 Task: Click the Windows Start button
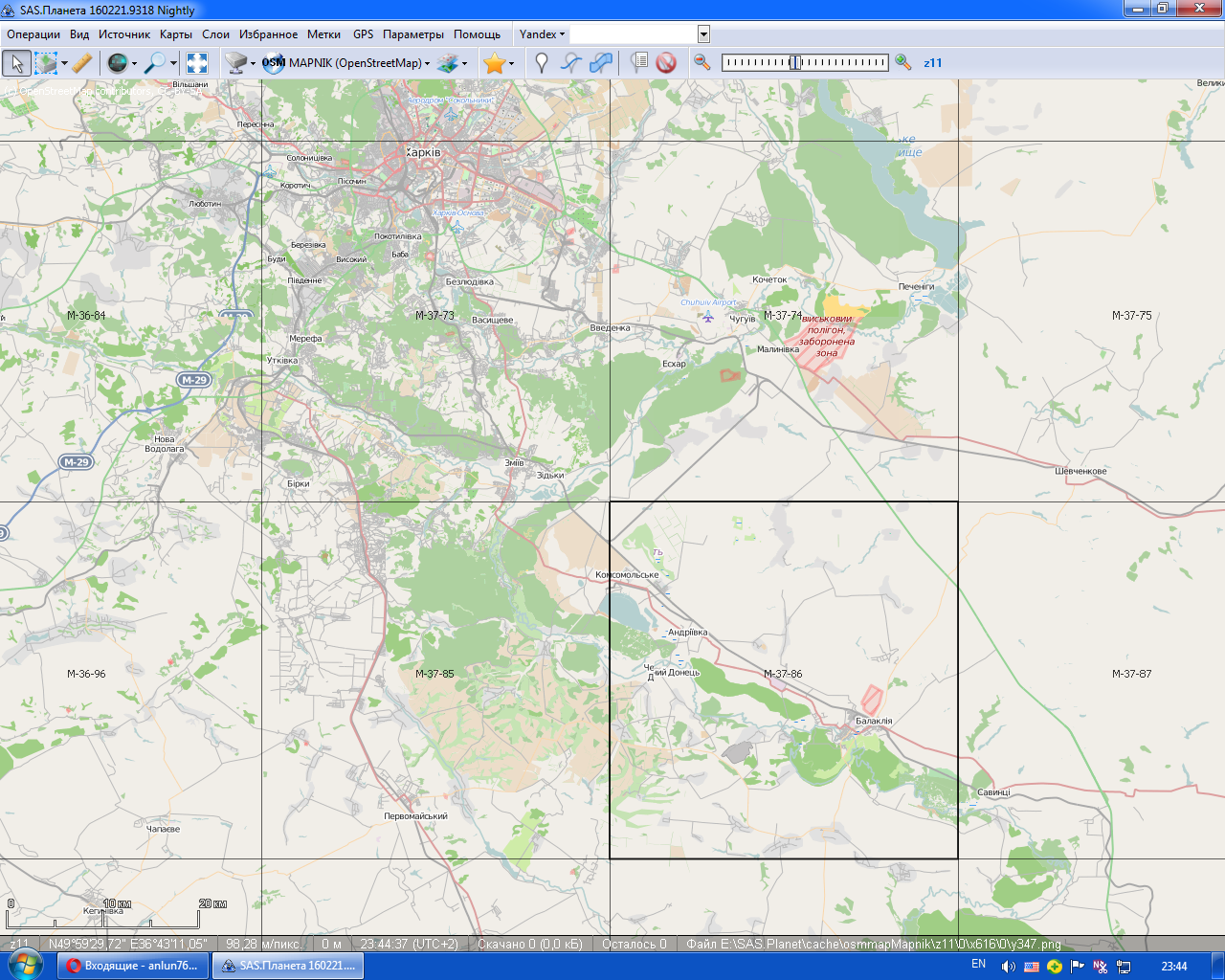coord(24,965)
